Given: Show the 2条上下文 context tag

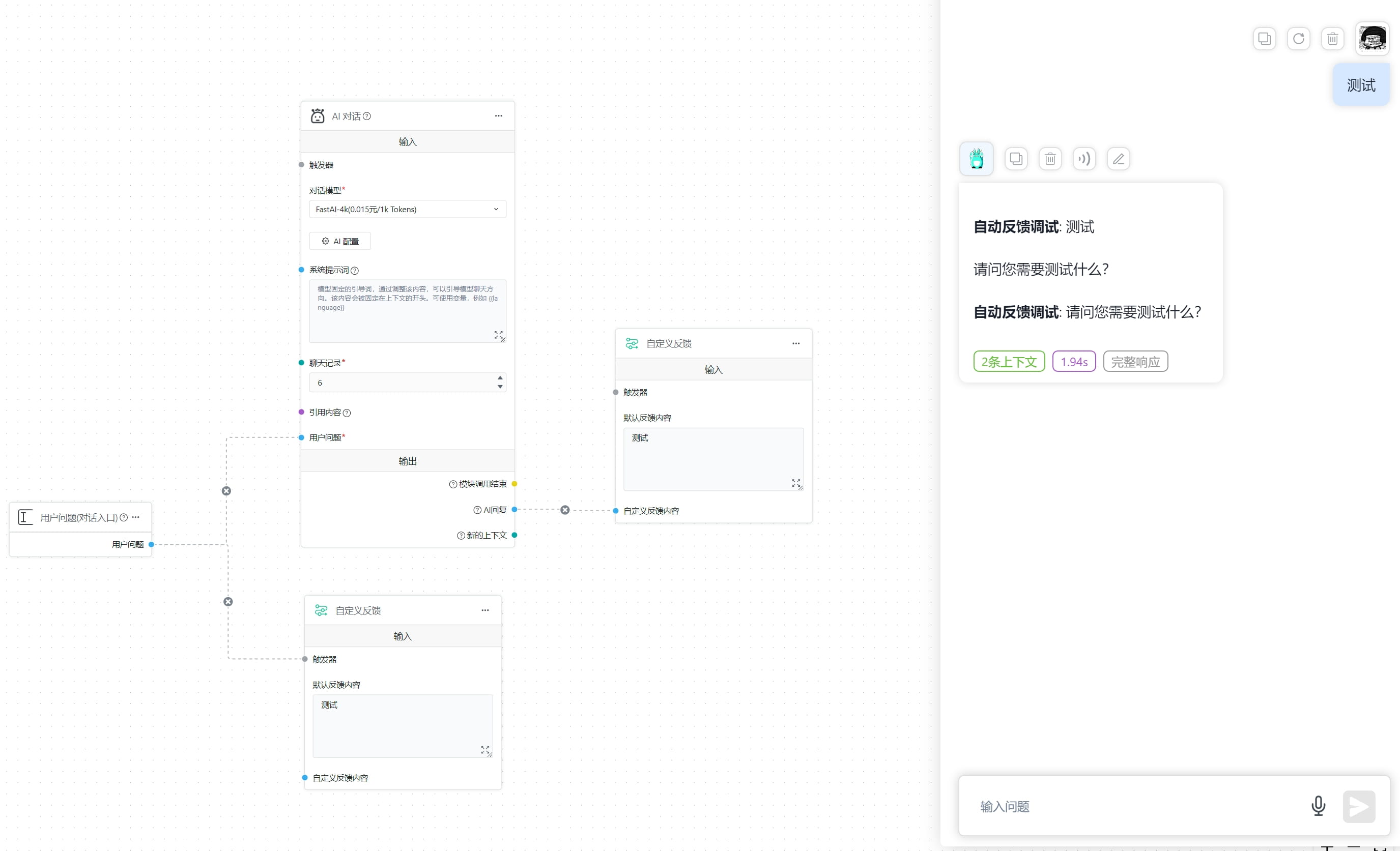Looking at the screenshot, I should (x=1009, y=362).
